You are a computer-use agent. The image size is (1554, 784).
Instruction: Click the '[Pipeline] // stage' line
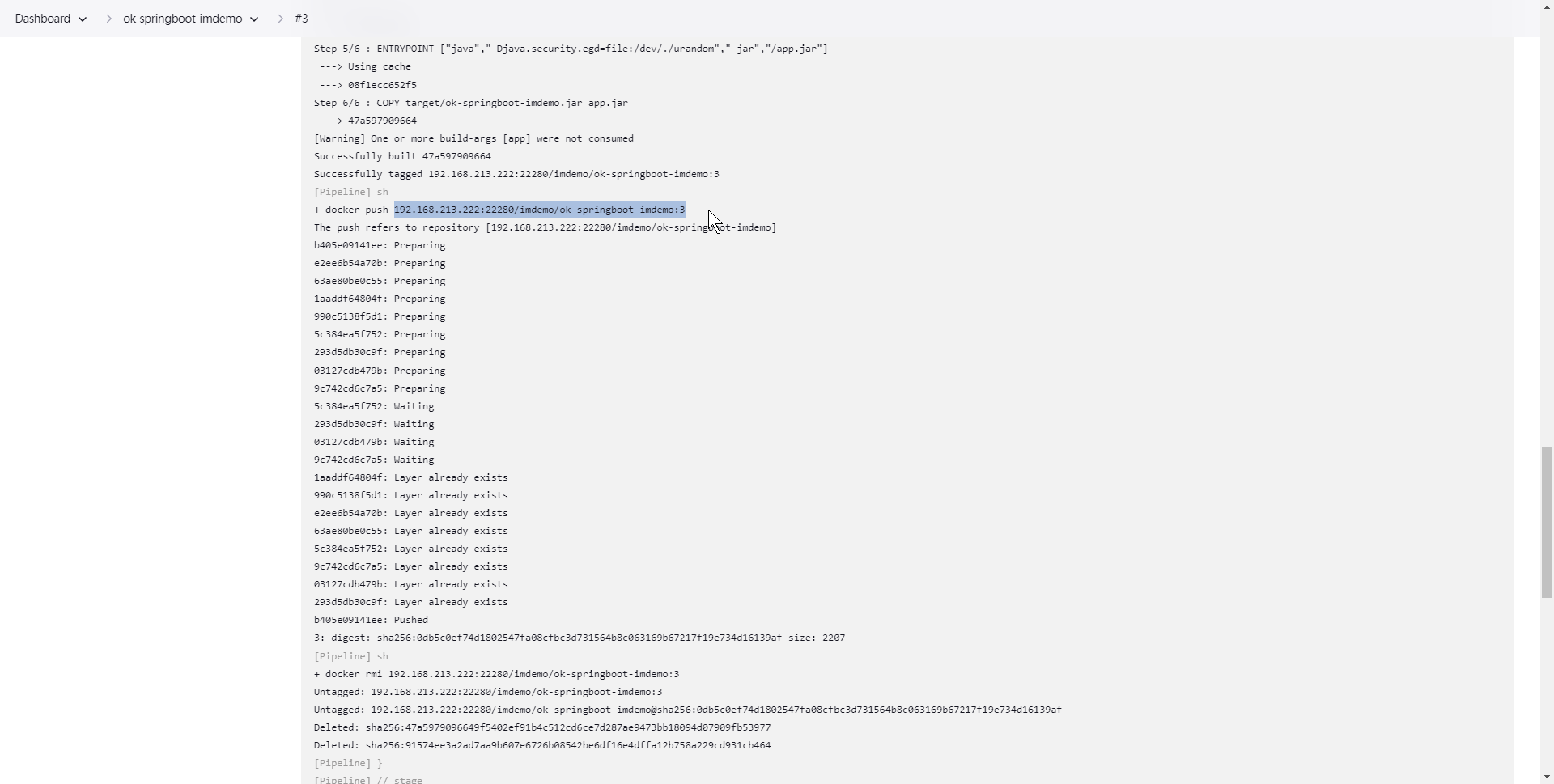368,779
